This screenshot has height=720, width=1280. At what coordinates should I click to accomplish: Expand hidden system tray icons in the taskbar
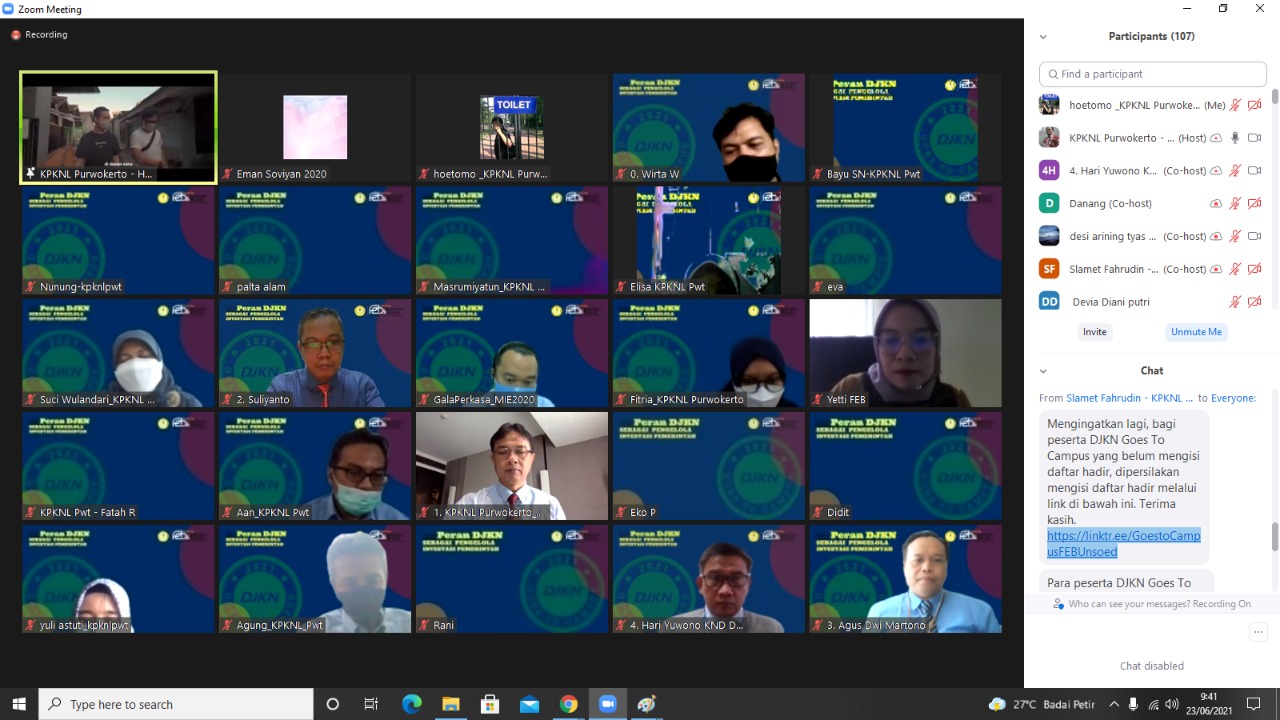1114,704
